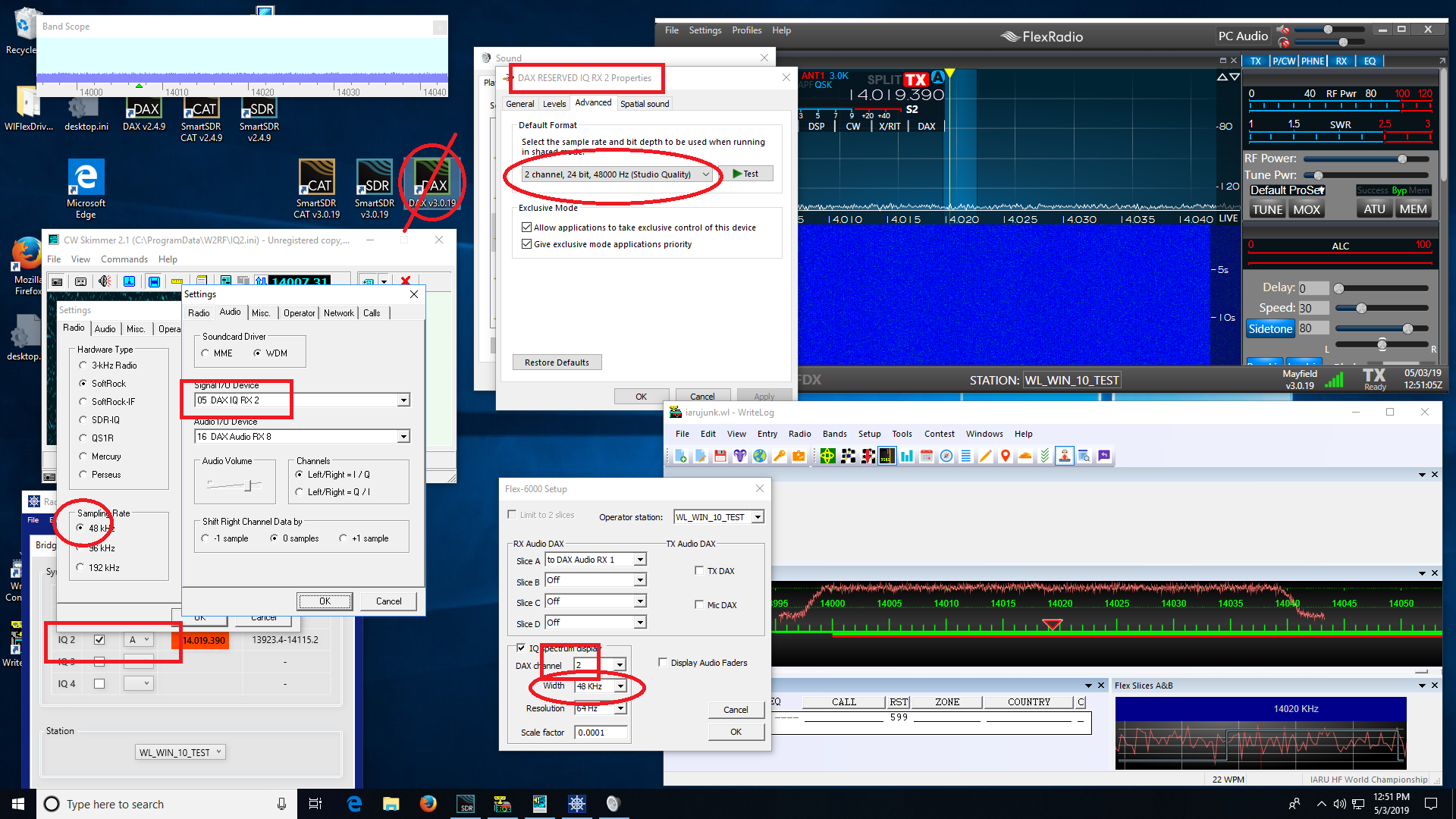The width and height of the screenshot is (1456, 819).
Task: Click the cassette recorder icon in CW Skimmer
Action: click(80, 281)
